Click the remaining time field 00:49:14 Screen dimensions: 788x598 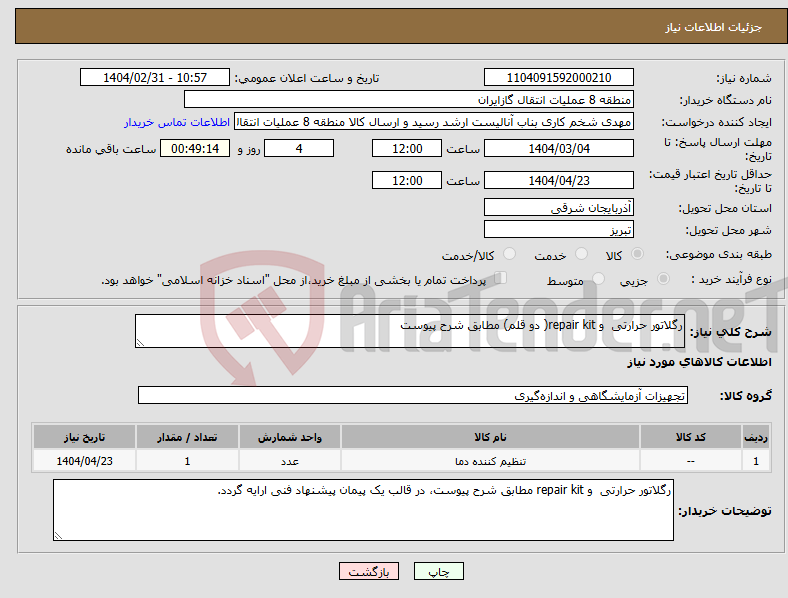point(195,148)
